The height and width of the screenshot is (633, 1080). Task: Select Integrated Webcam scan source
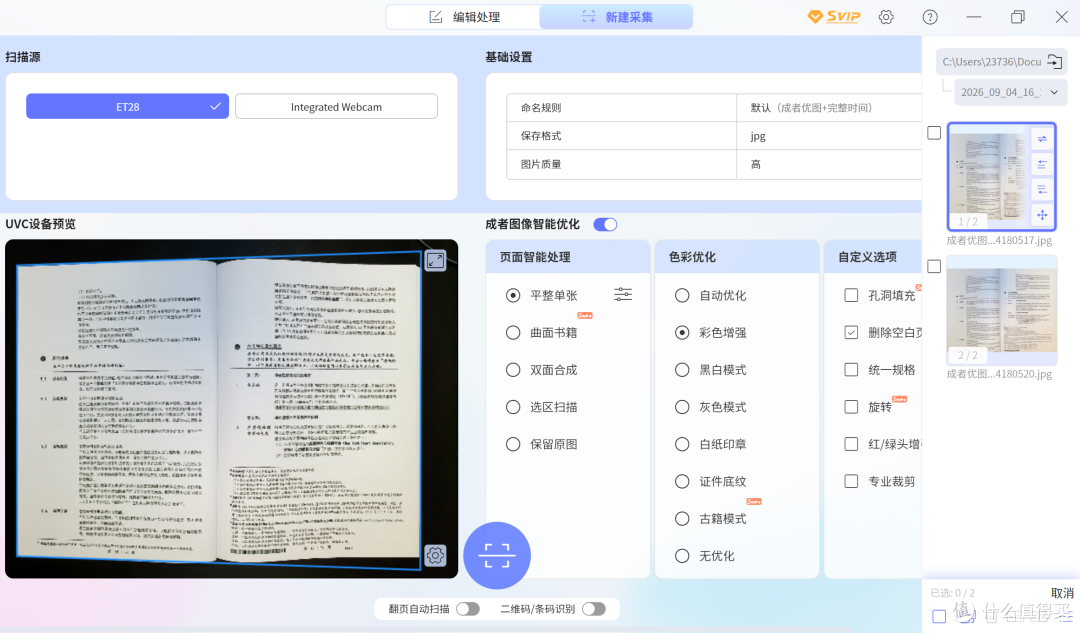pos(336,107)
